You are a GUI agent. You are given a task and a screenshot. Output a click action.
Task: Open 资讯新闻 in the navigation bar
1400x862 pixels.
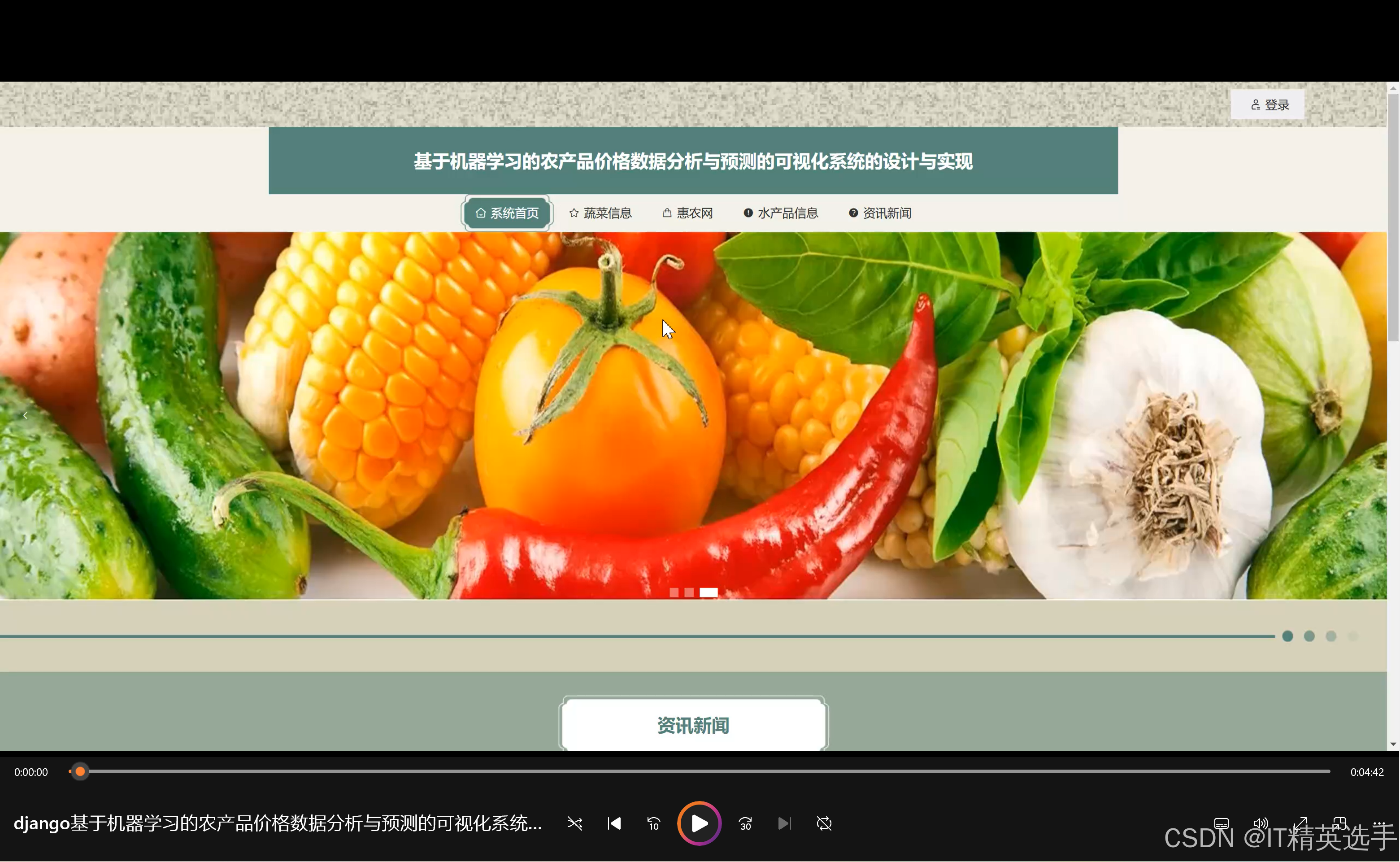click(x=879, y=213)
